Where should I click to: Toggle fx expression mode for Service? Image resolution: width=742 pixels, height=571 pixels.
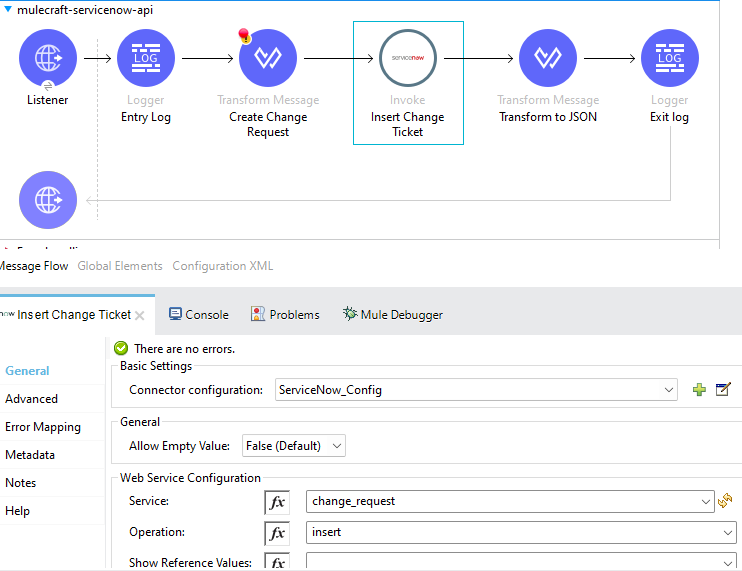click(277, 502)
